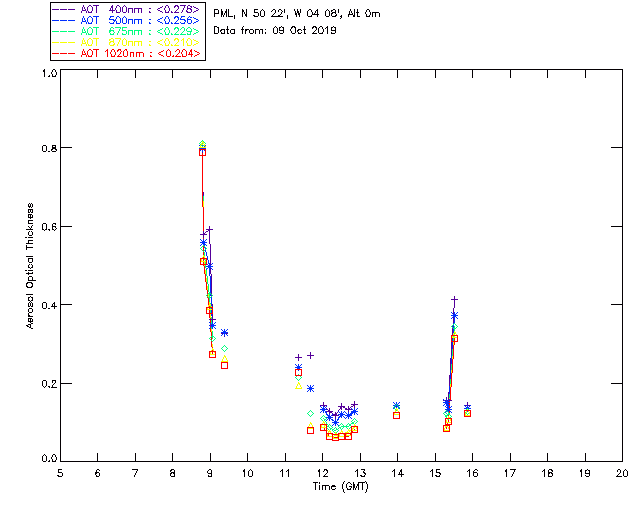This screenshot has width=640, height=512.
Task: Click the x-axis tick label 12
Action: click(x=323, y=473)
